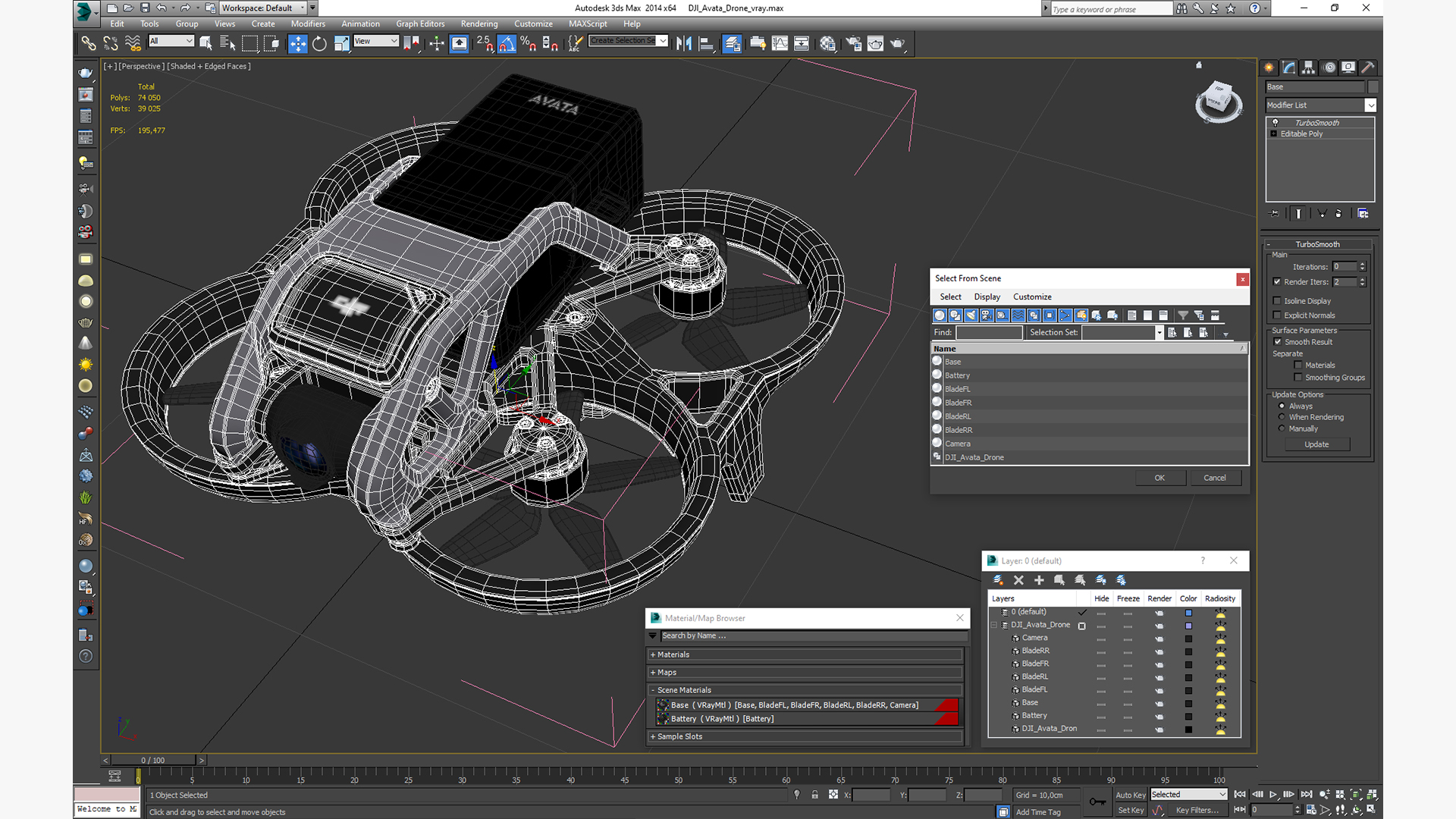
Task: Open the View reference coordinate dropdown
Action: click(376, 41)
